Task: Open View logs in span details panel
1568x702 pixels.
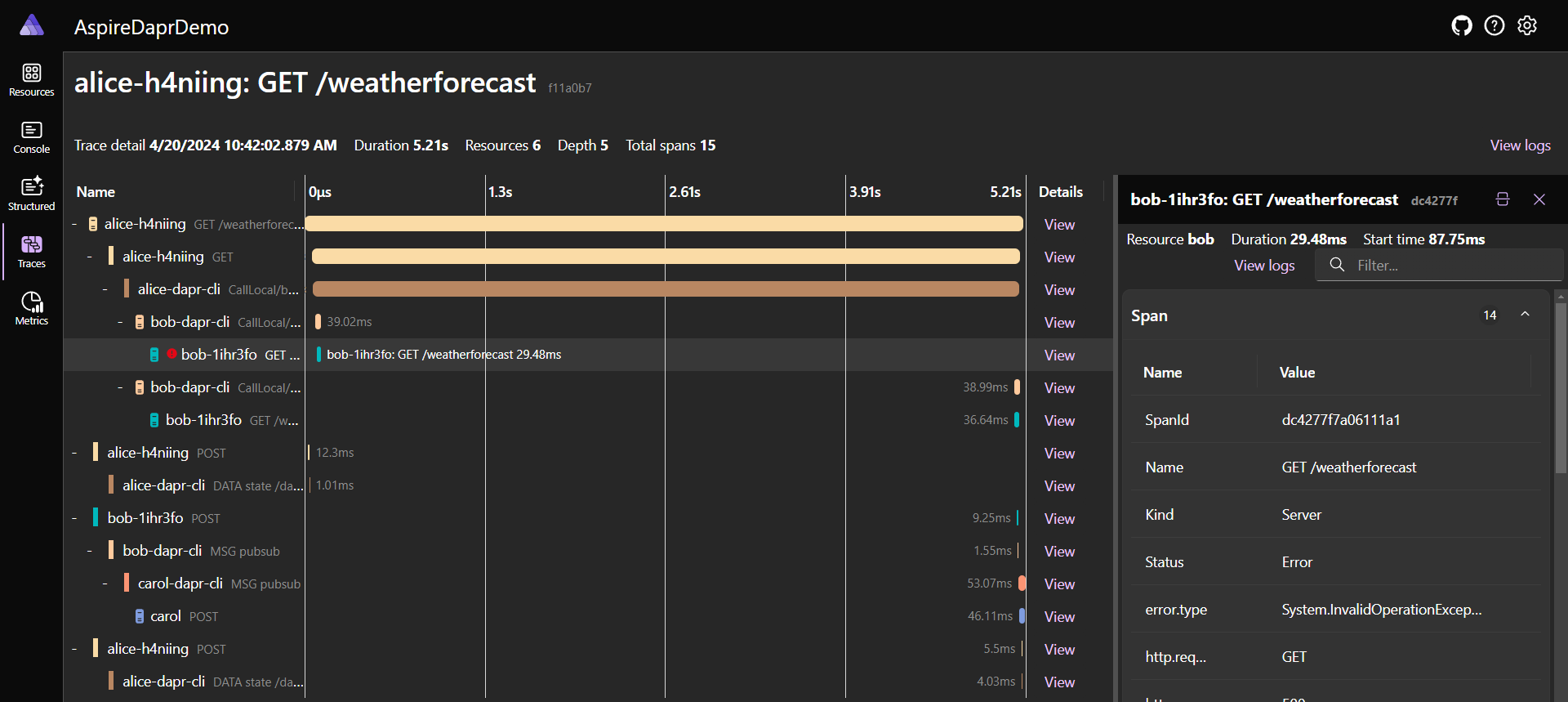Action: 1264,266
